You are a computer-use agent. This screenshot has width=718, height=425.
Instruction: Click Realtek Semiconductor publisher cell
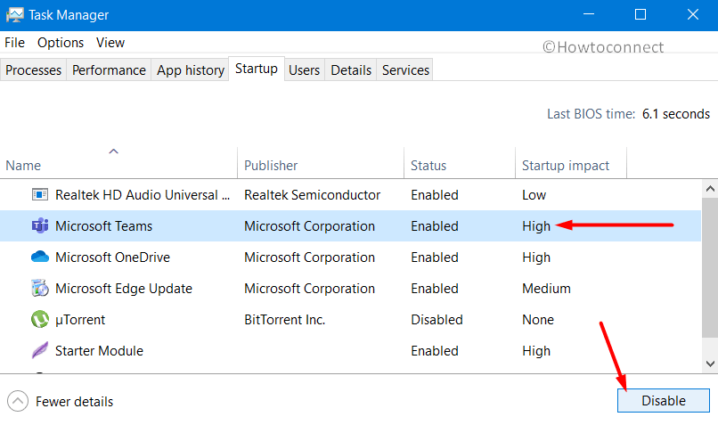312,195
